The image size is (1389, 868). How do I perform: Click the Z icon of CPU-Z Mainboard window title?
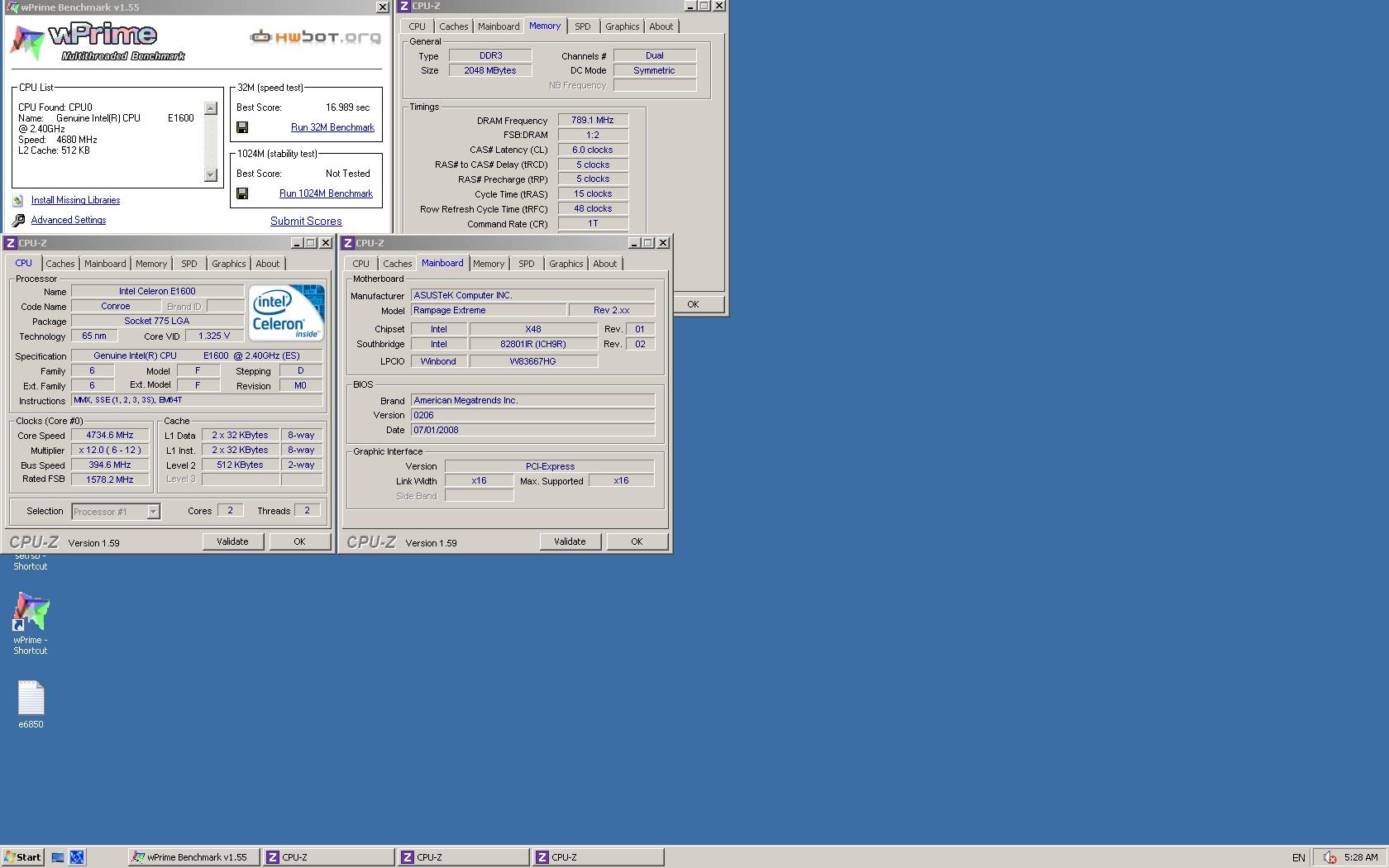click(x=348, y=243)
